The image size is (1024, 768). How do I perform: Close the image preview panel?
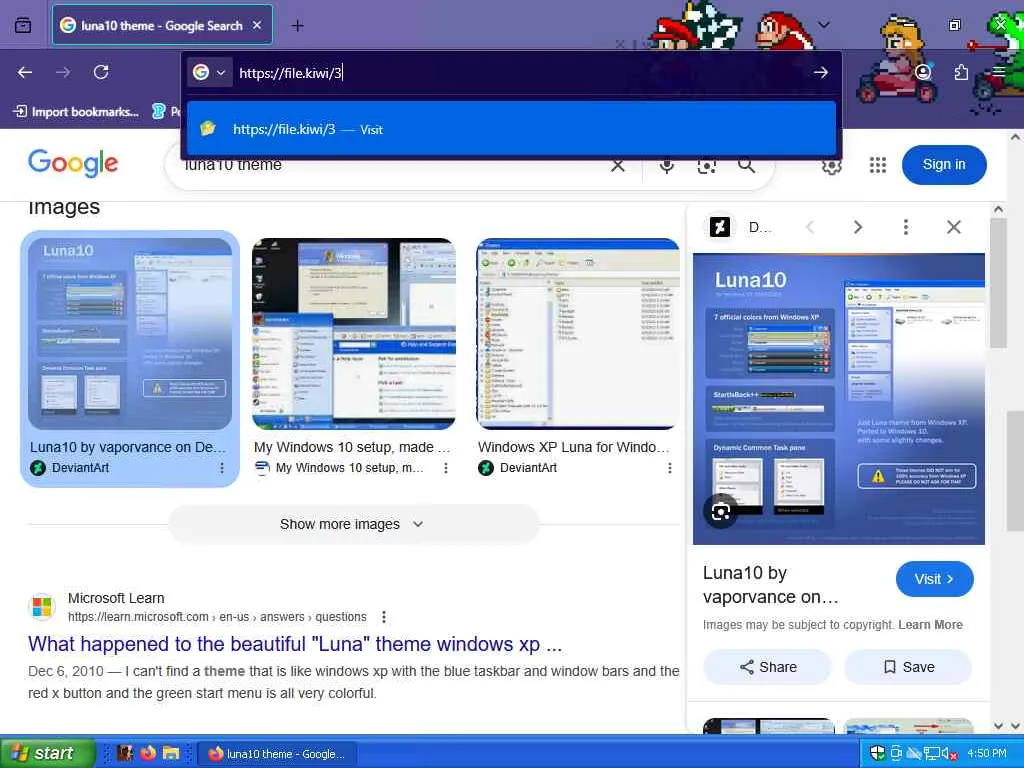click(953, 227)
